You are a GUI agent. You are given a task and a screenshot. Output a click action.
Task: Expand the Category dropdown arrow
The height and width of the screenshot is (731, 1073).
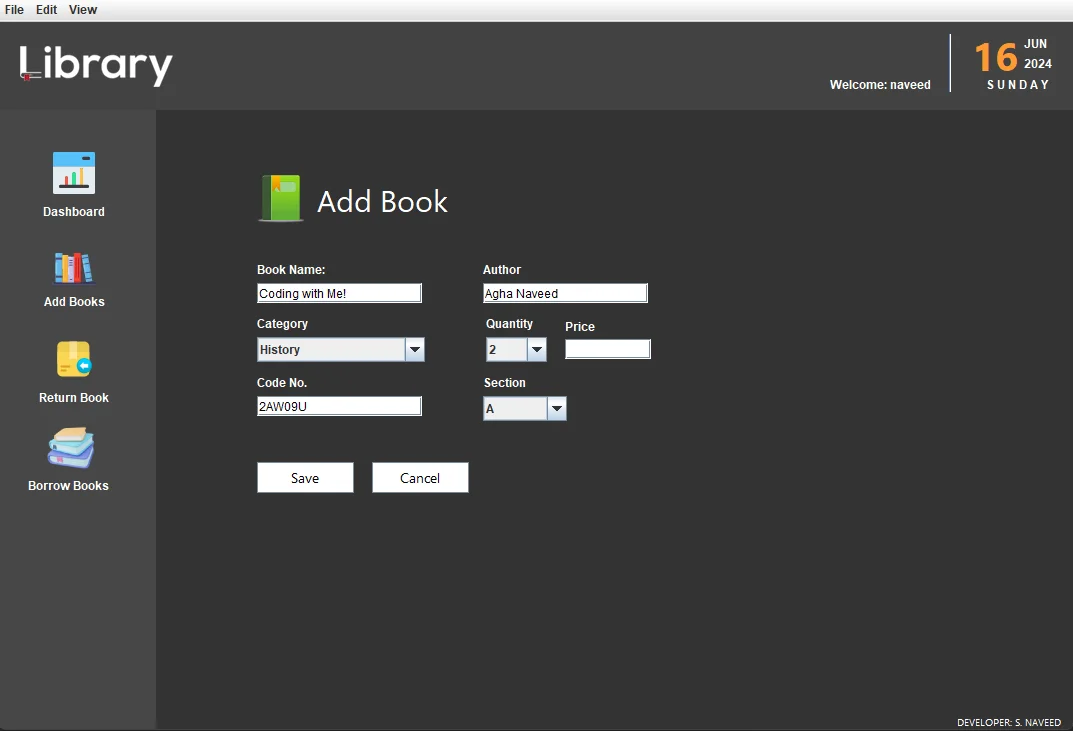pos(415,350)
